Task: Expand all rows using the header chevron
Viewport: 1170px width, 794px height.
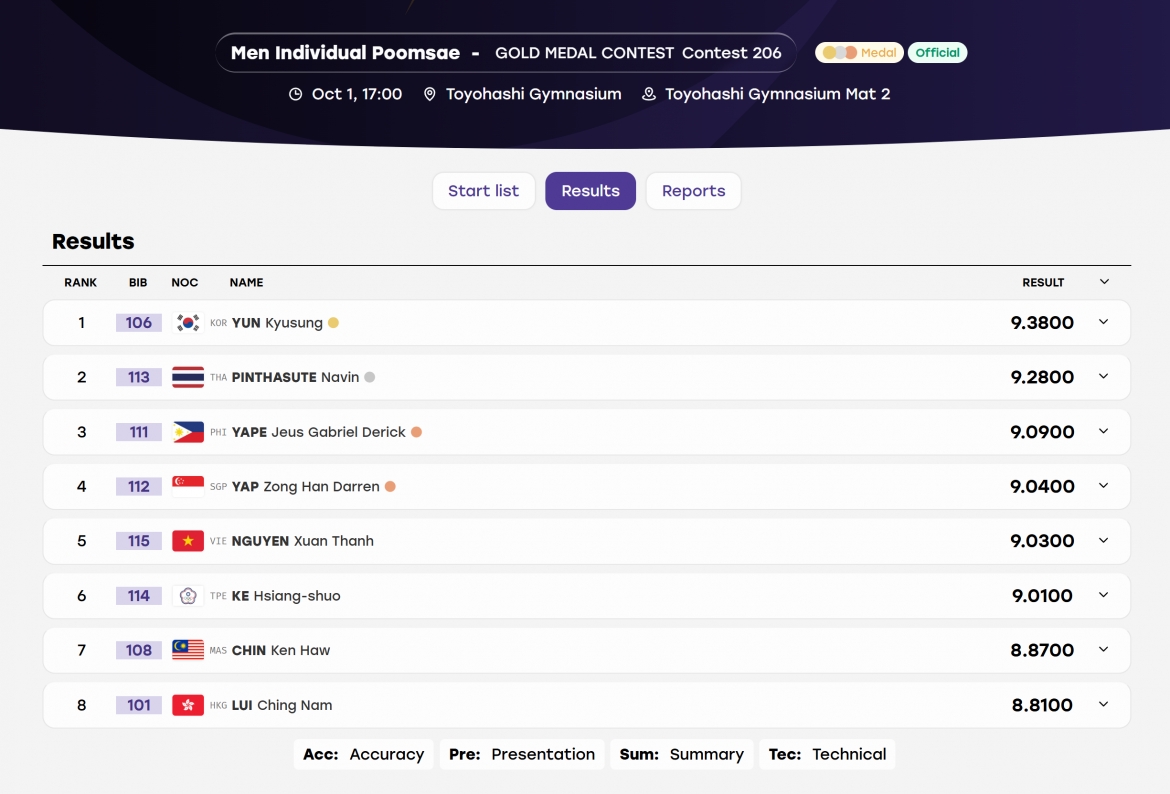Action: click(1104, 282)
